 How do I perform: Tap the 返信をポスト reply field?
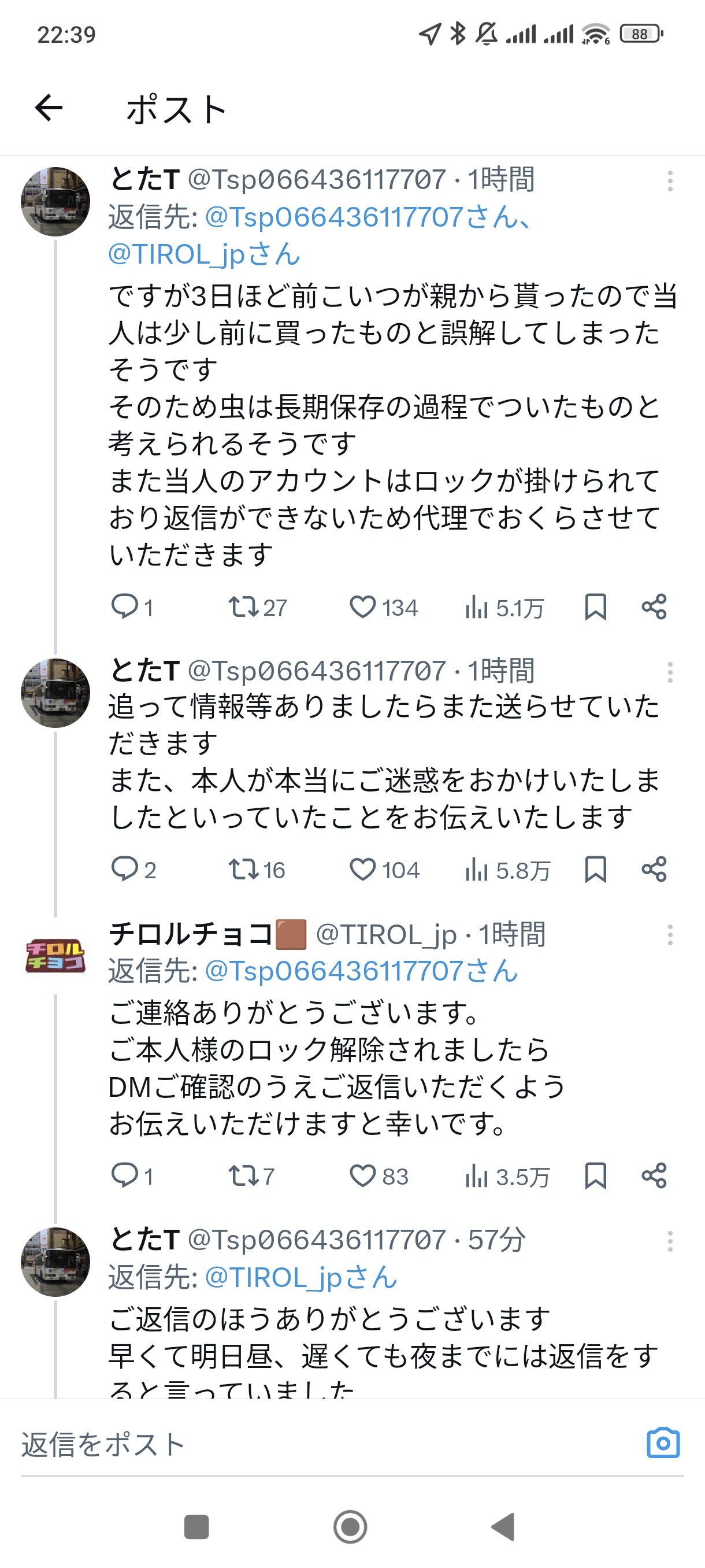tap(304, 1444)
